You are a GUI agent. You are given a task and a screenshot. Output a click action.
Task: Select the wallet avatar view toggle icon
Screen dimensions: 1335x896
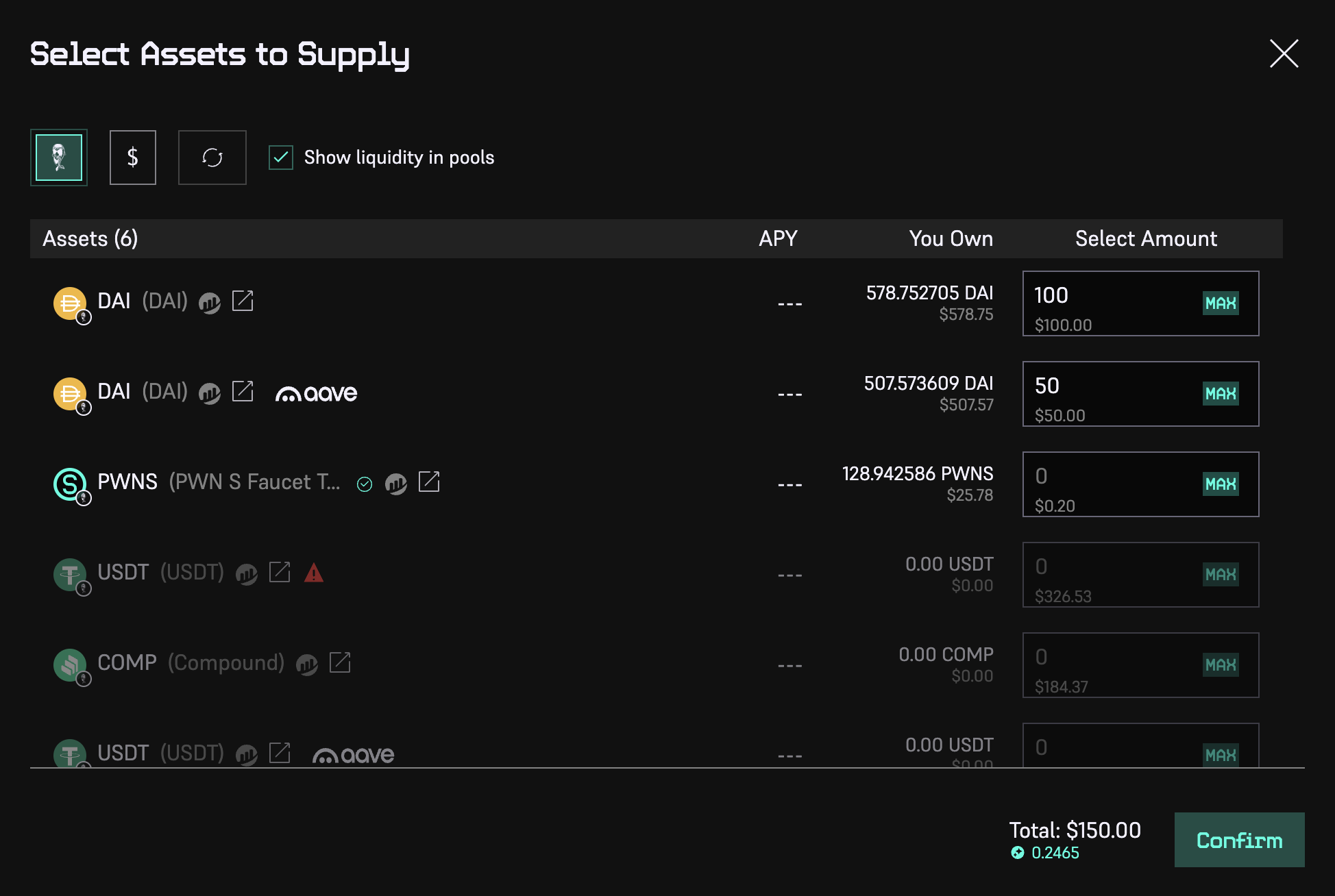(59, 158)
